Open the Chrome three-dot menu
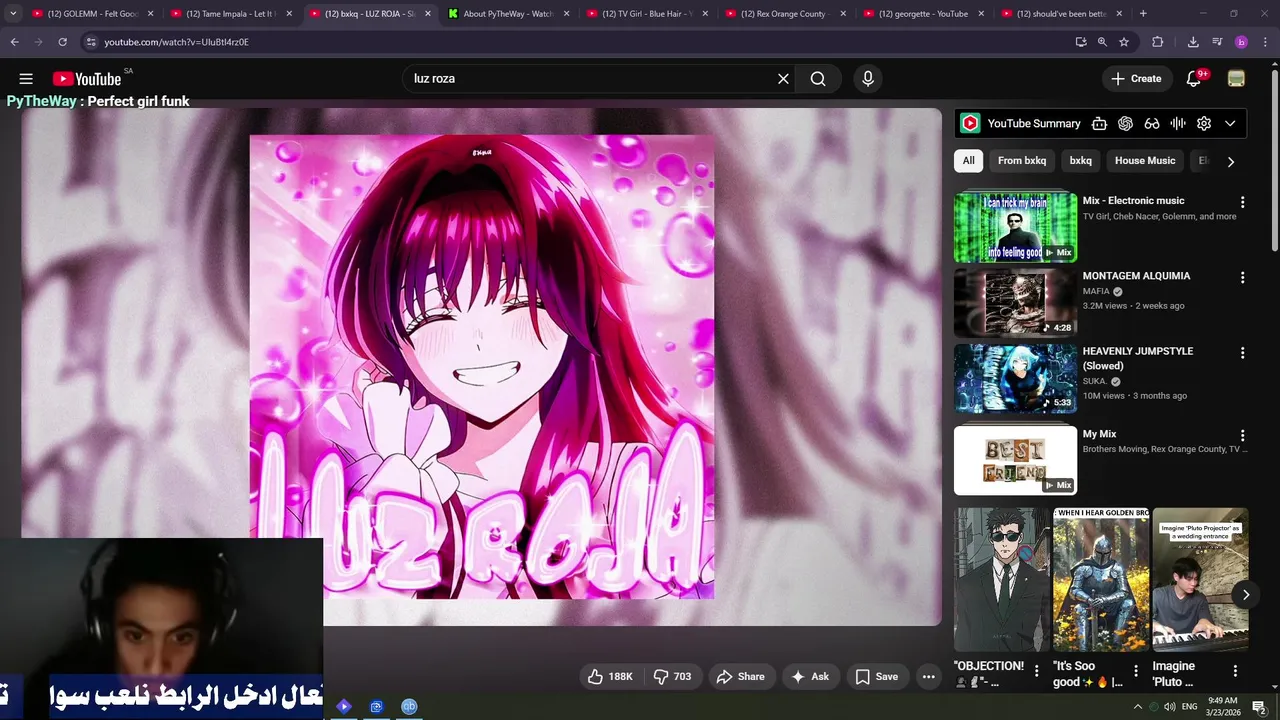 click(x=1265, y=42)
